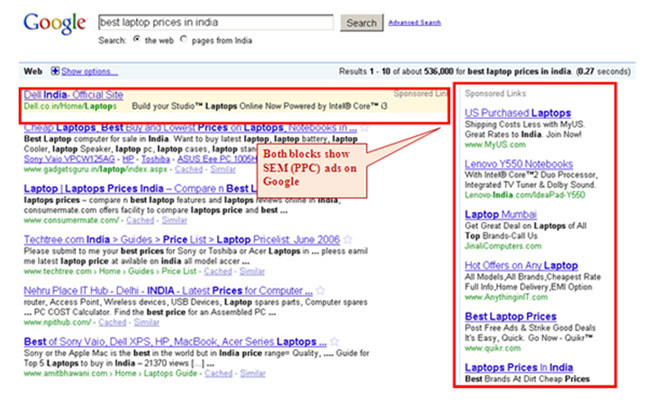Open the Hot Offers on Any Laptop ad
The image size is (650, 404).
[x=521, y=266]
